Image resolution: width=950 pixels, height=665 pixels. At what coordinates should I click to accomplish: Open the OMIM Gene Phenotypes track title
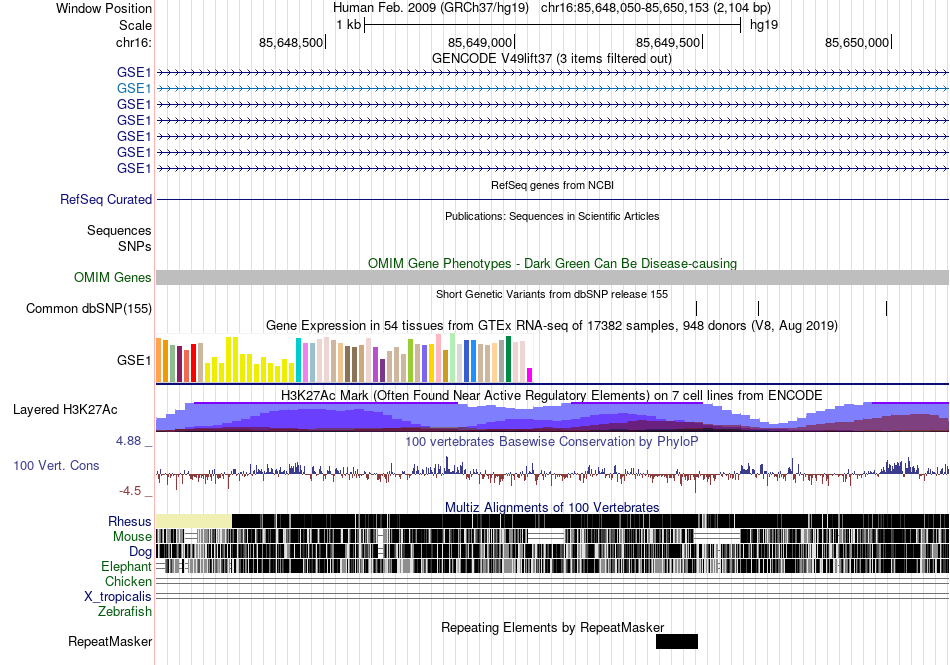[553, 263]
